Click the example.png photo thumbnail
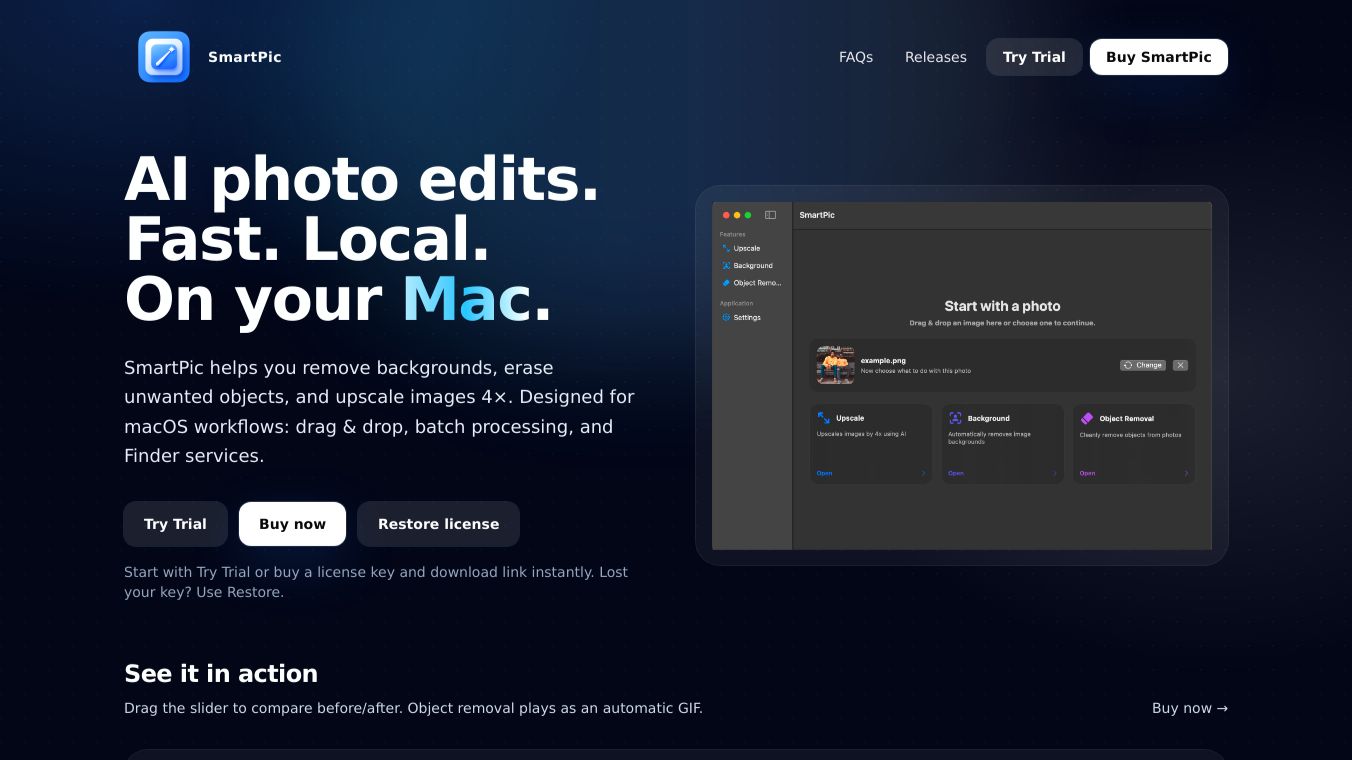The image size is (1352, 760). click(x=835, y=365)
